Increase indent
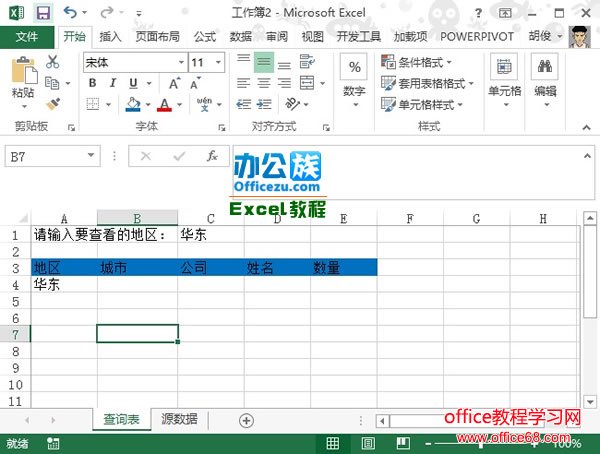The image size is (600, 454). point(264,104)
